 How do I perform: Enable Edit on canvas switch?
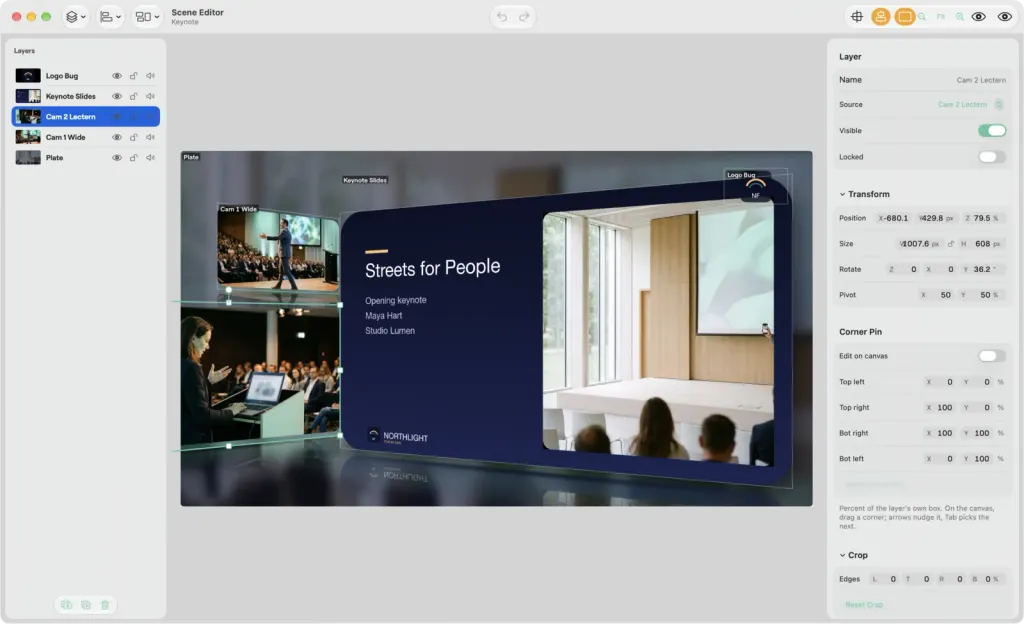click(991, 356)
